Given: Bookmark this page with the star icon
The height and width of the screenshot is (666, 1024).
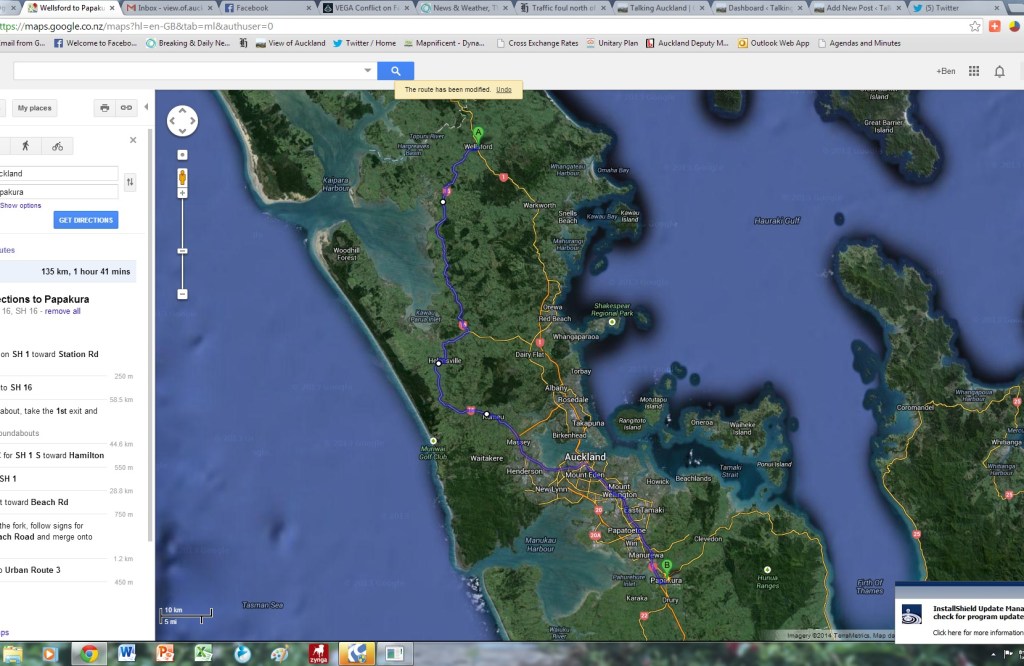Looking at the screenshot, I should 975,26.
